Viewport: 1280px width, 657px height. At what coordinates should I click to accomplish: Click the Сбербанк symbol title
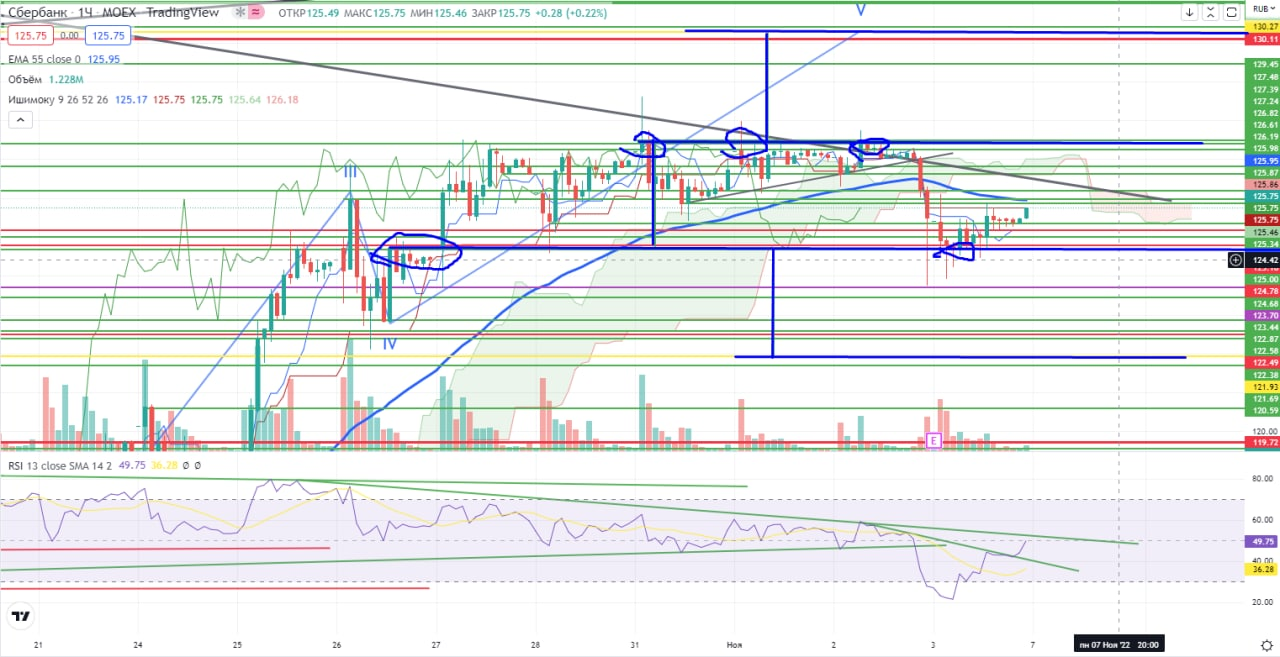[36, 12]
